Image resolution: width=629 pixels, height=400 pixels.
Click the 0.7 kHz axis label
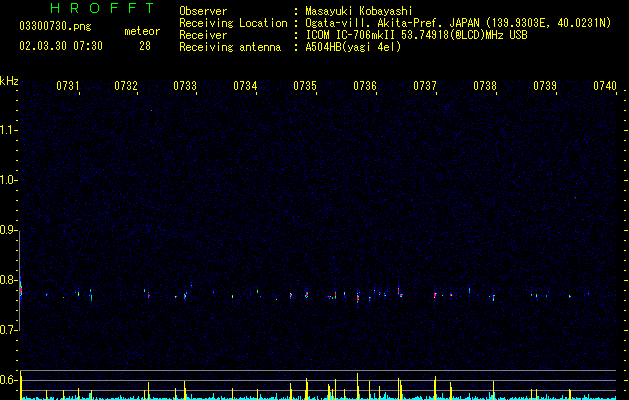pyautogui.click(x=8, y=330)
